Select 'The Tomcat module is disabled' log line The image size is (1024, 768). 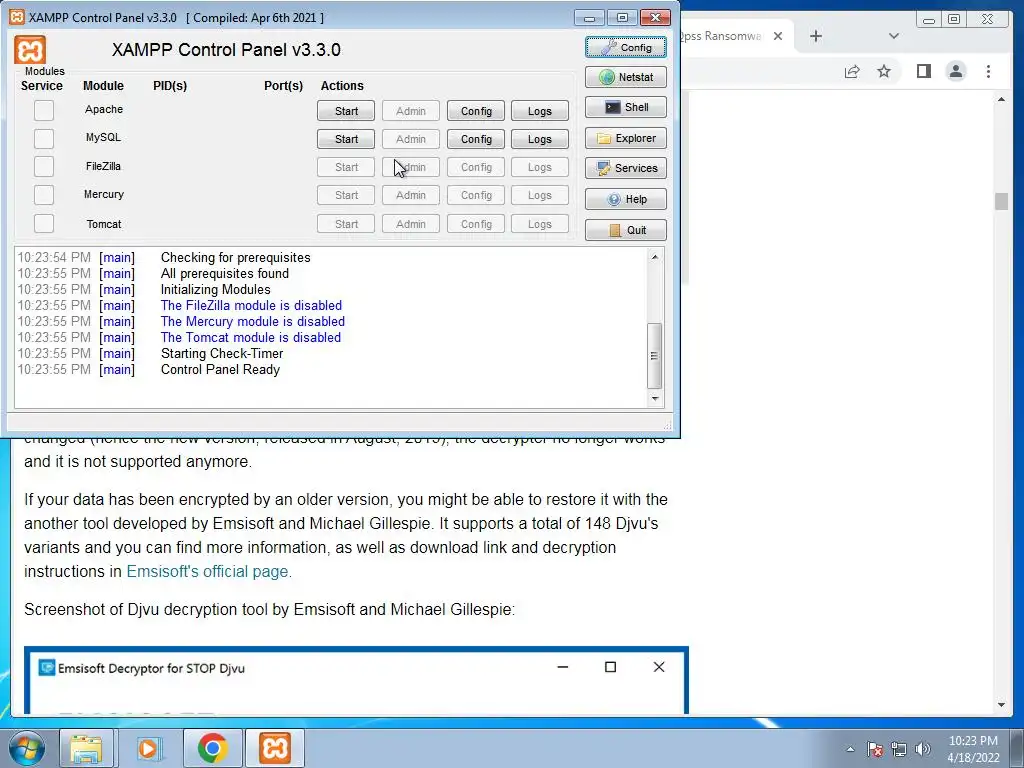click(251, 338)
